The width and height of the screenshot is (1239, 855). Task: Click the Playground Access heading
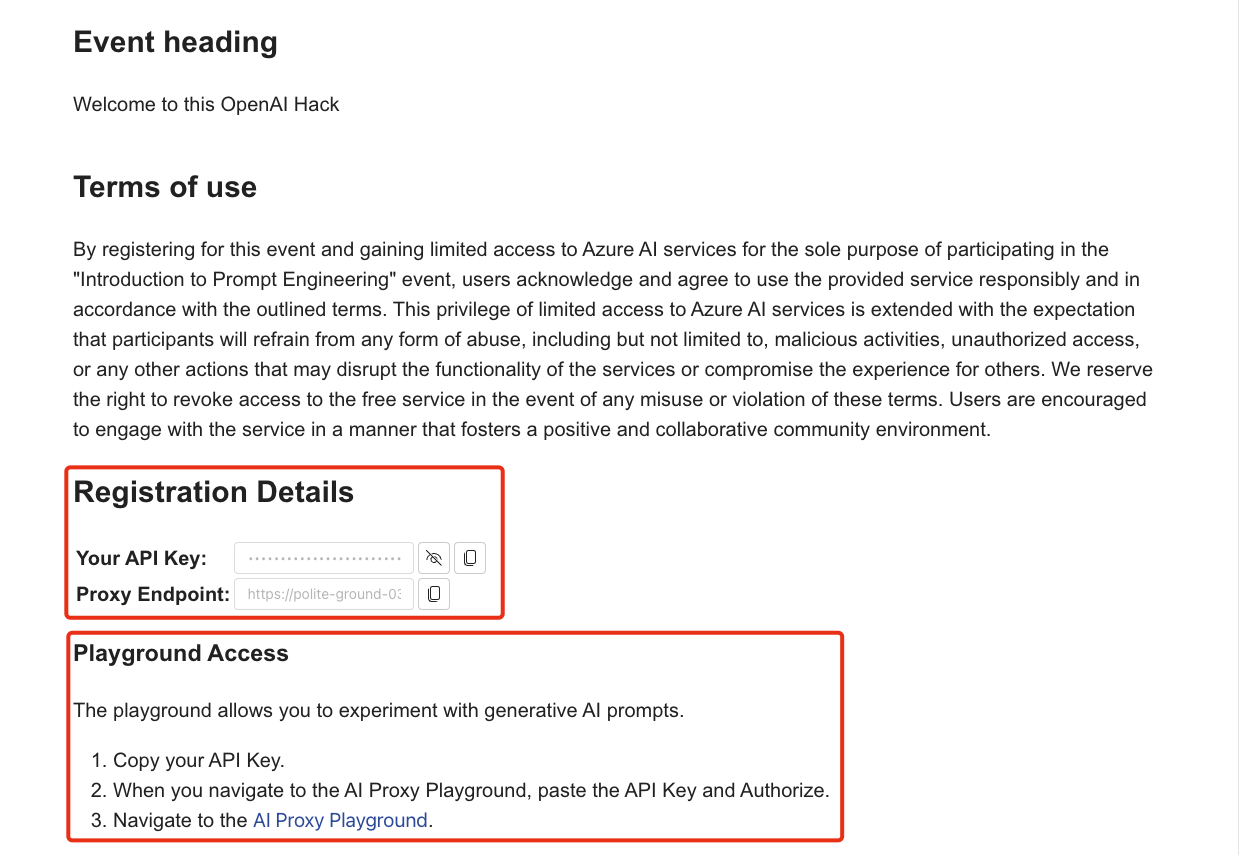click(181, 652)
